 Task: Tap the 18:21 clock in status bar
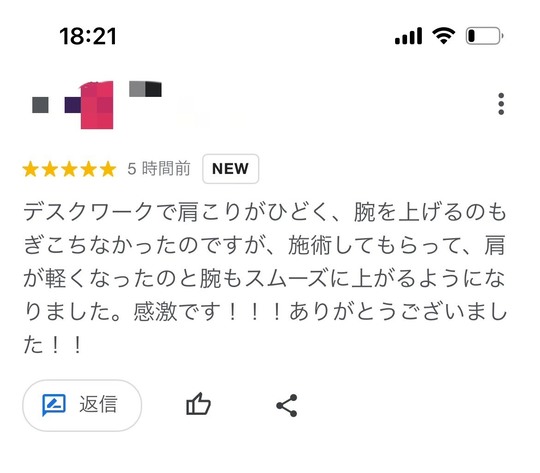click(88, 36)
